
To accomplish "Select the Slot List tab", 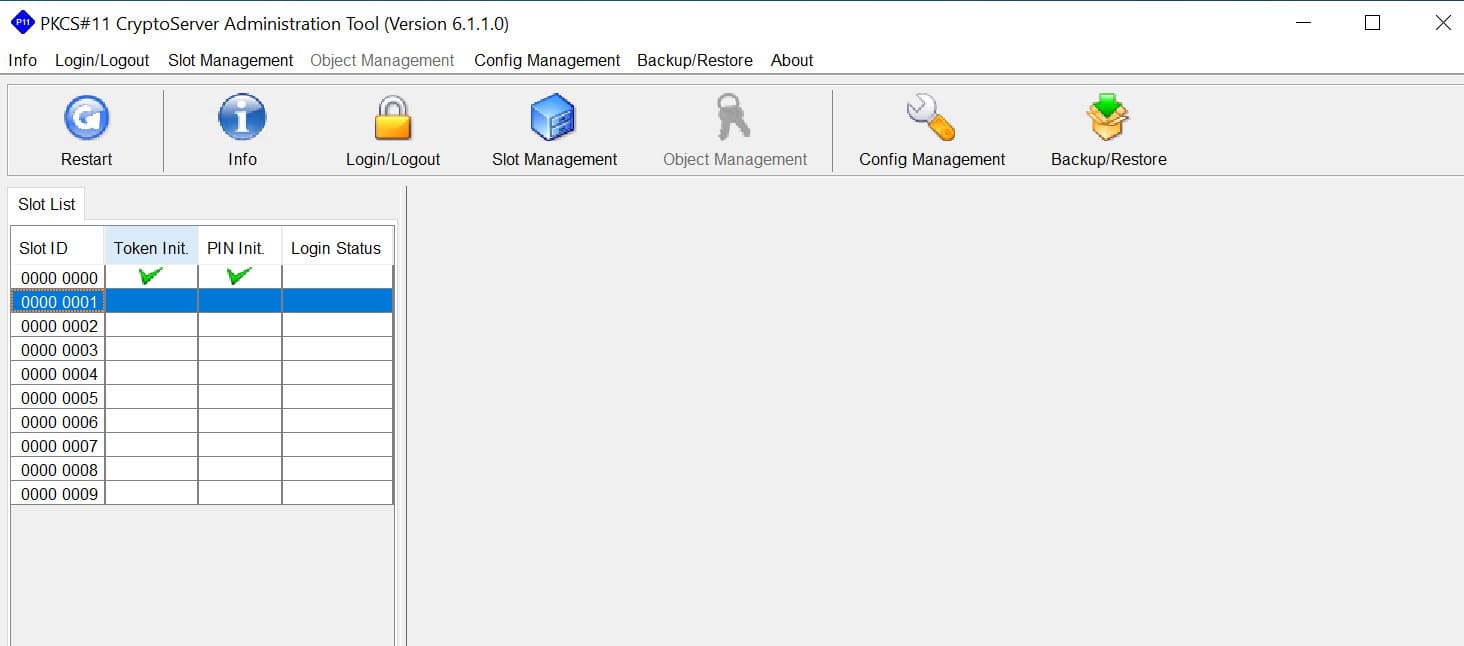I will coord(47,204).
